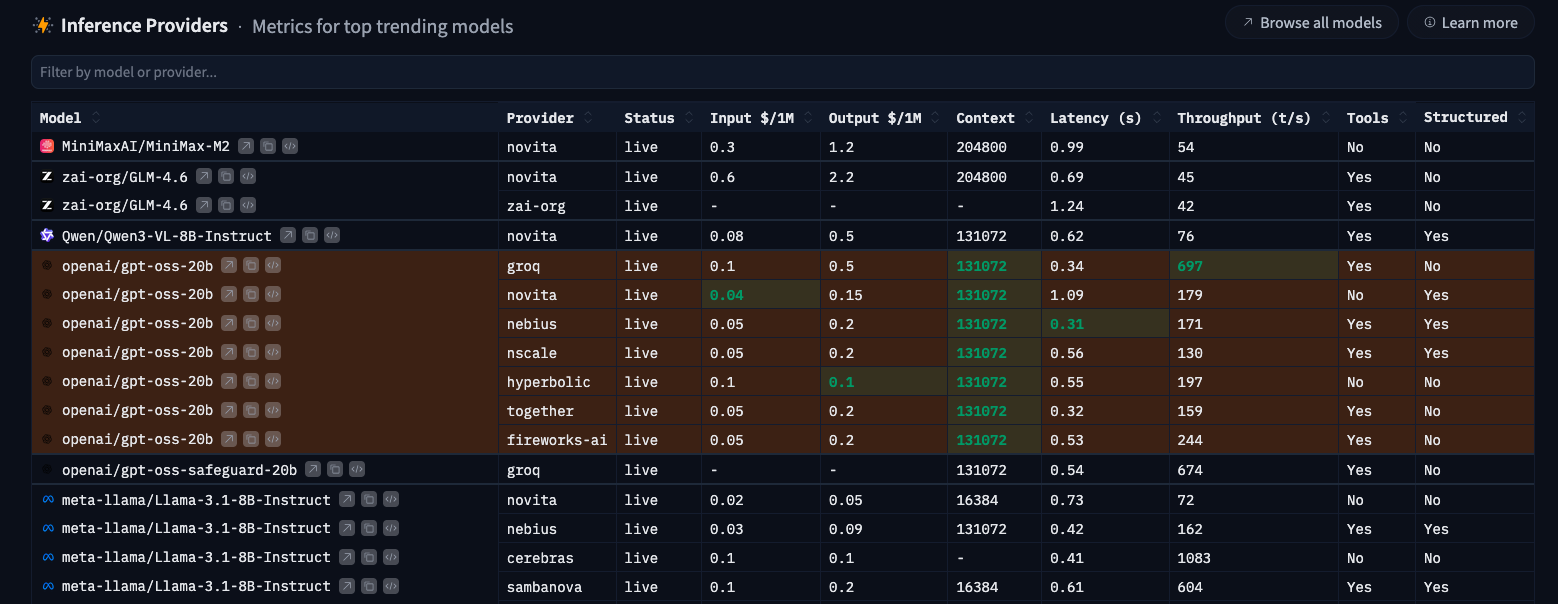The image size is (1558, 604).
Task: Click the Learn more button
Action: [1470, 22]
